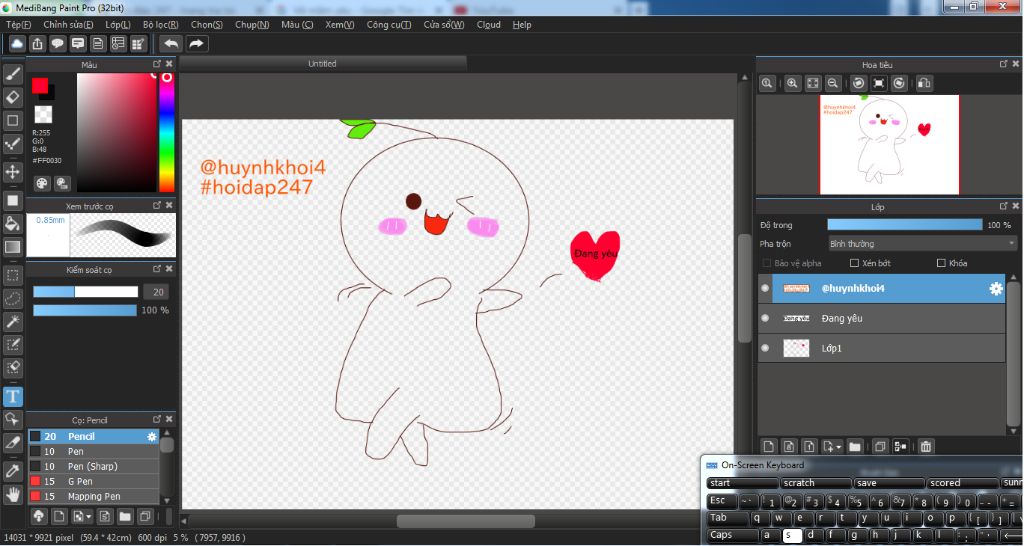Add a new layer in layer panel
The image size is (1024, 546).
coord(769,447)
